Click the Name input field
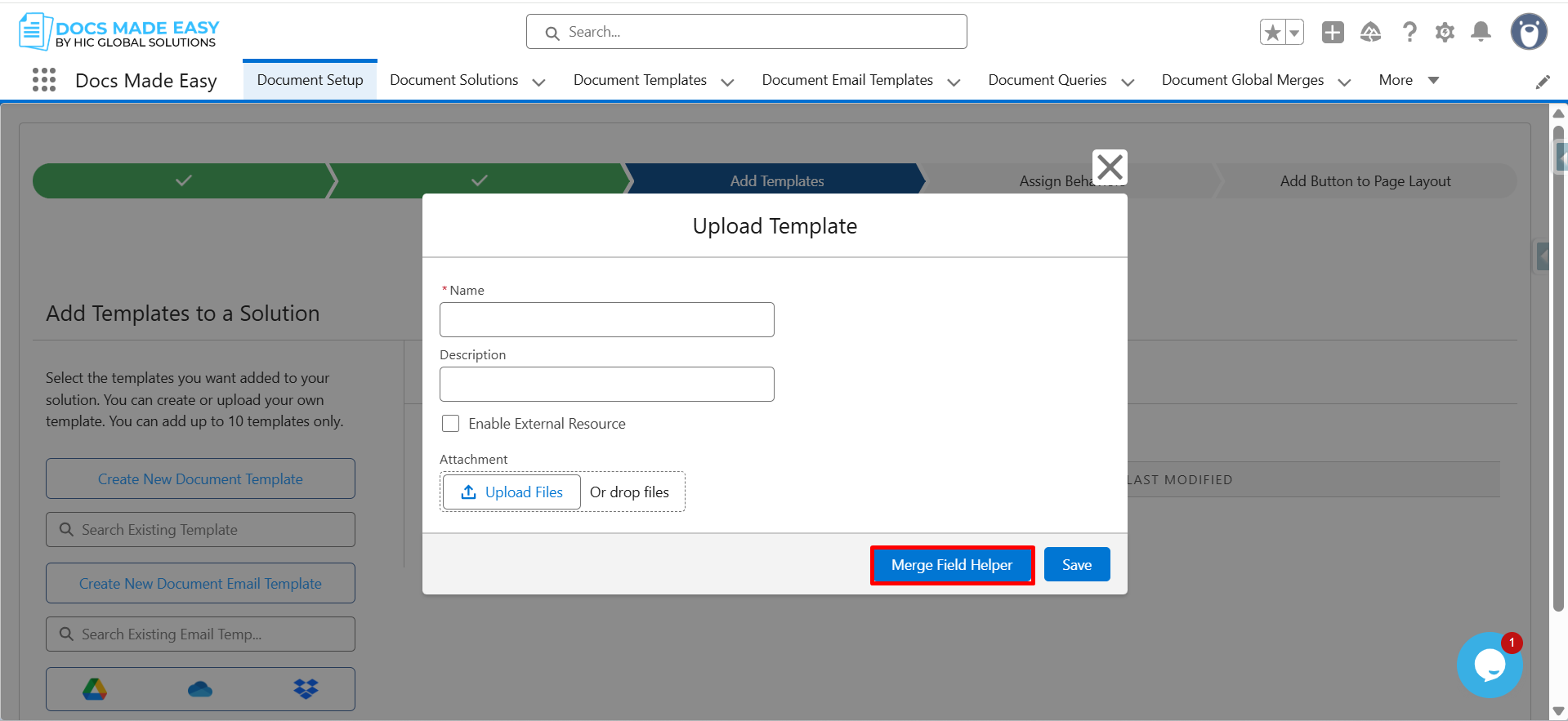The image size is (1568, 721). (x=606, y=320)
